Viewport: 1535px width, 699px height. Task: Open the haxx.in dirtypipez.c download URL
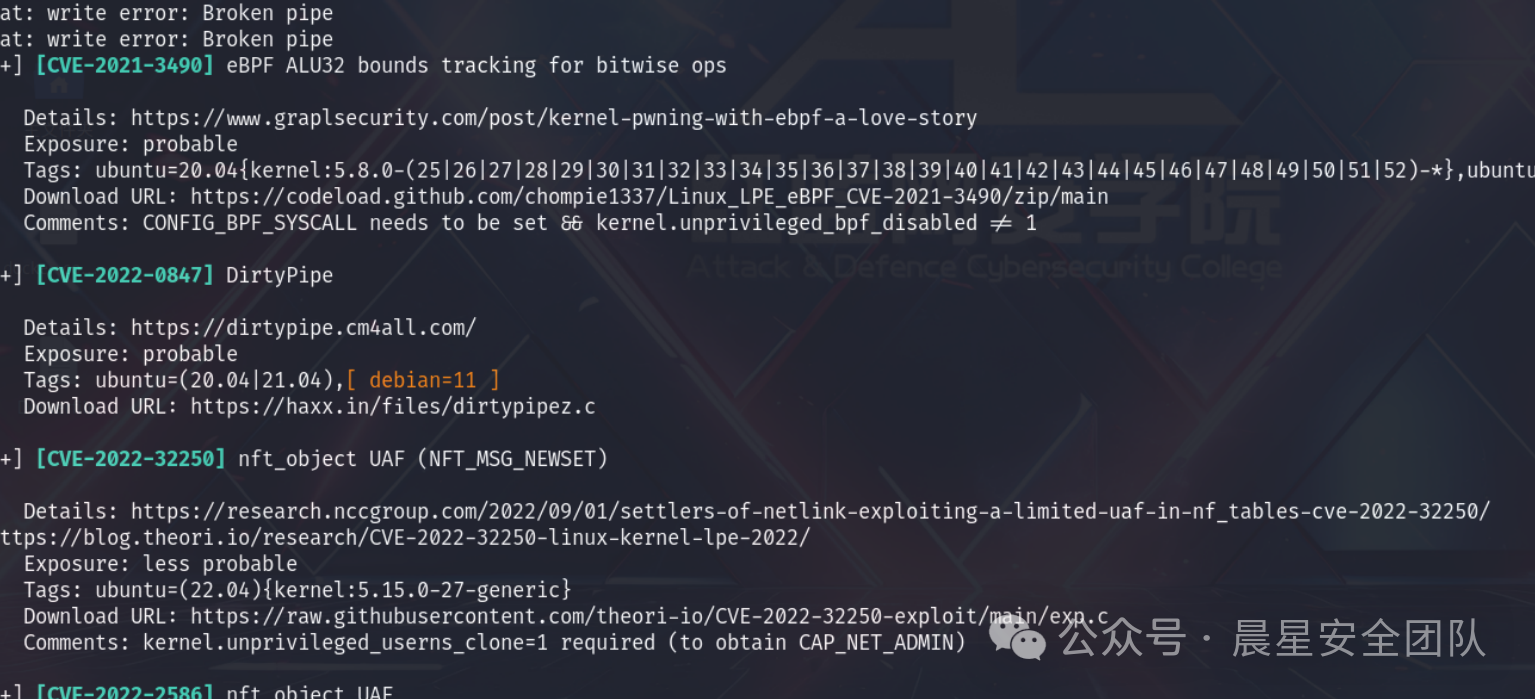393,406
